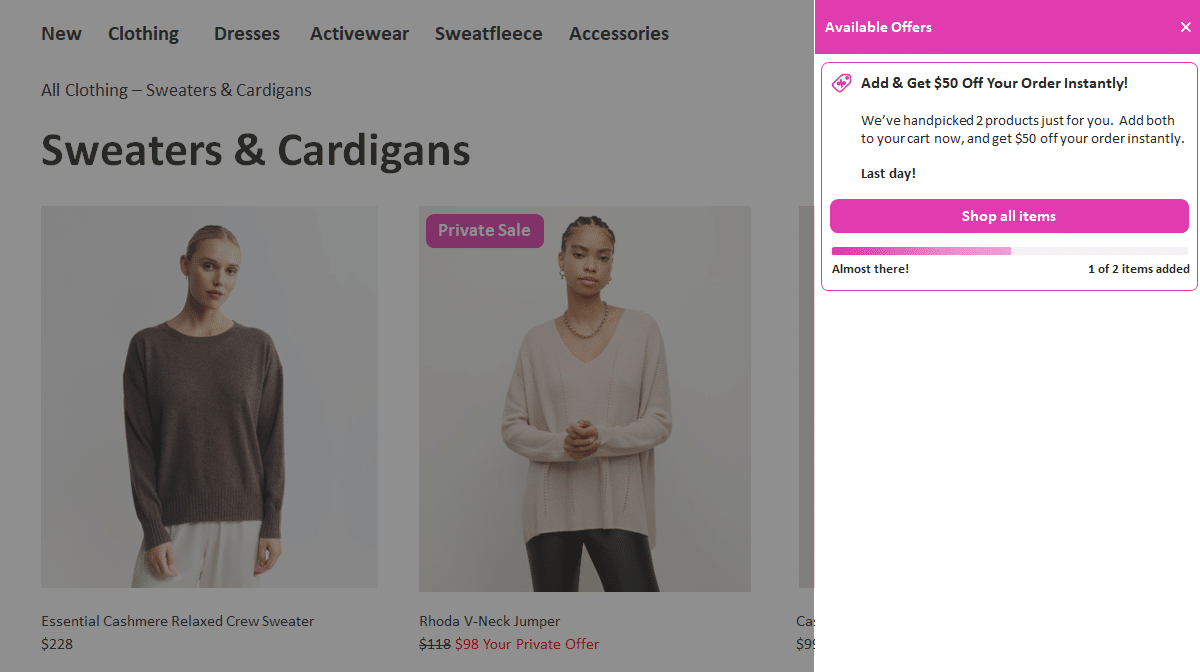Navigate to the Accessories category

[618, 33]
